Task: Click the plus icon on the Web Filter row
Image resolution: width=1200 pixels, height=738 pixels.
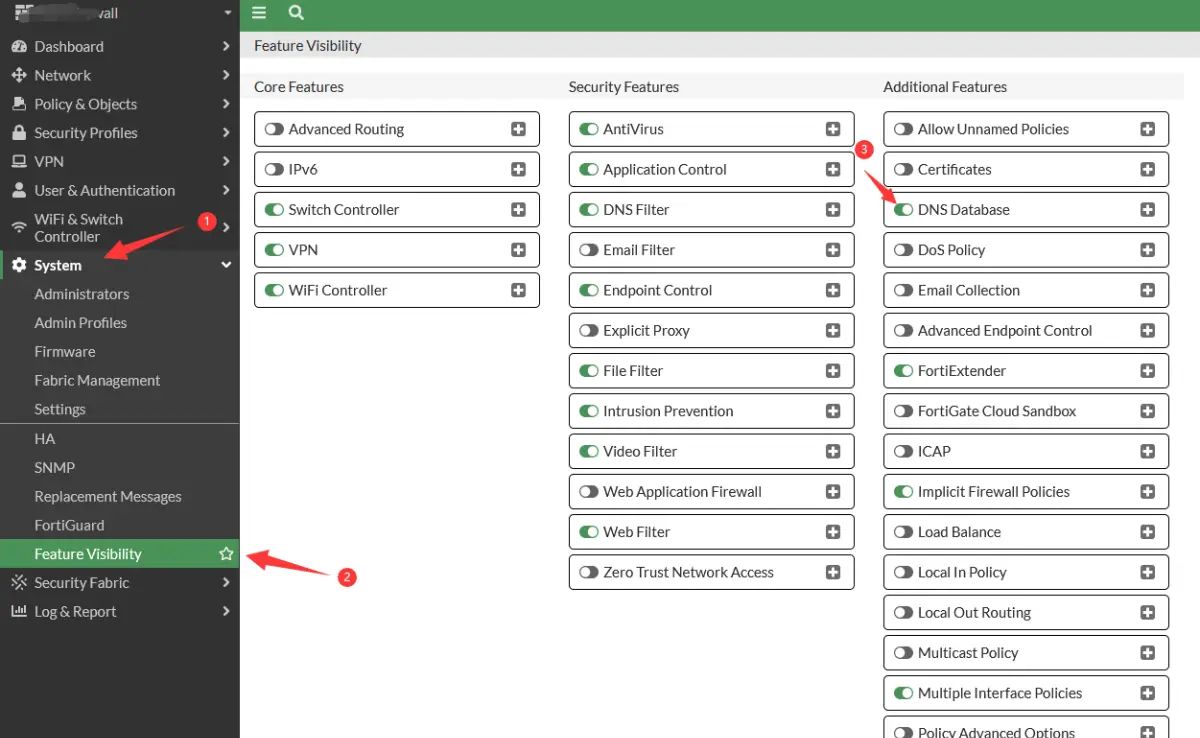Action: point(833,532)
